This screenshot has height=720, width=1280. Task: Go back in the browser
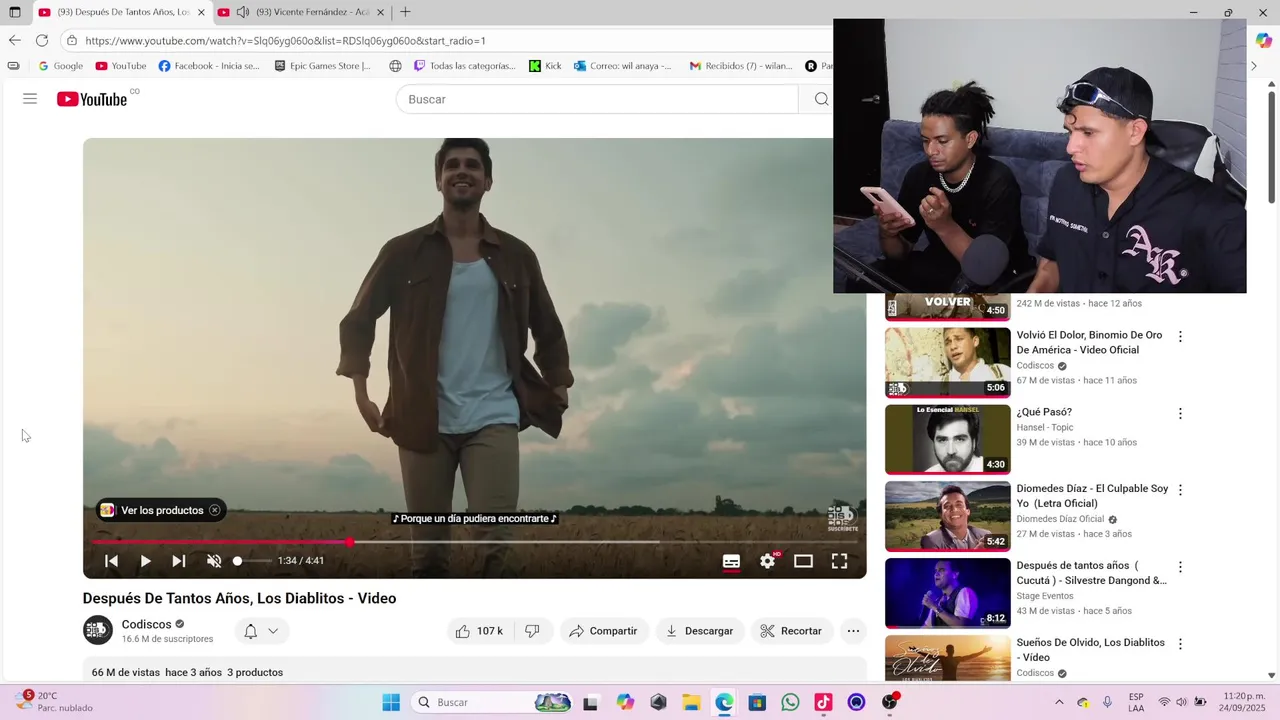point(14,40)
